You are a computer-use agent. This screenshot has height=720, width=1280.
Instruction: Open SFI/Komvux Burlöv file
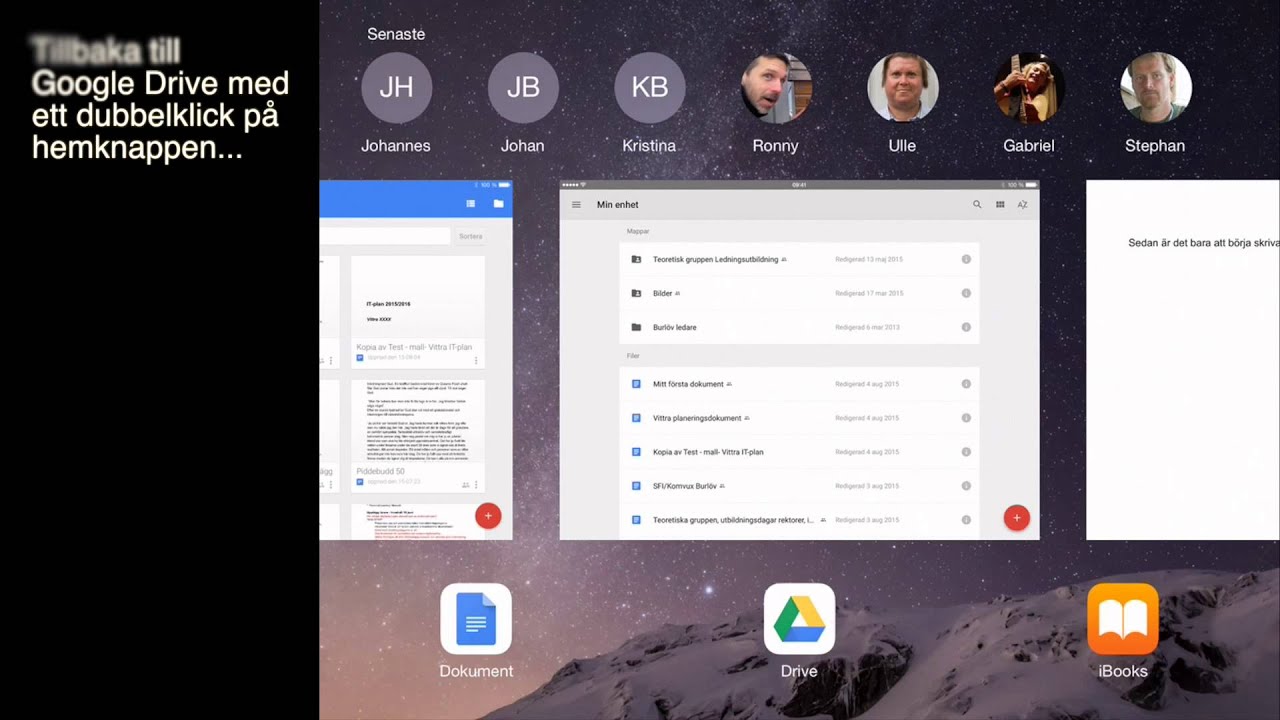click(799, 486)
